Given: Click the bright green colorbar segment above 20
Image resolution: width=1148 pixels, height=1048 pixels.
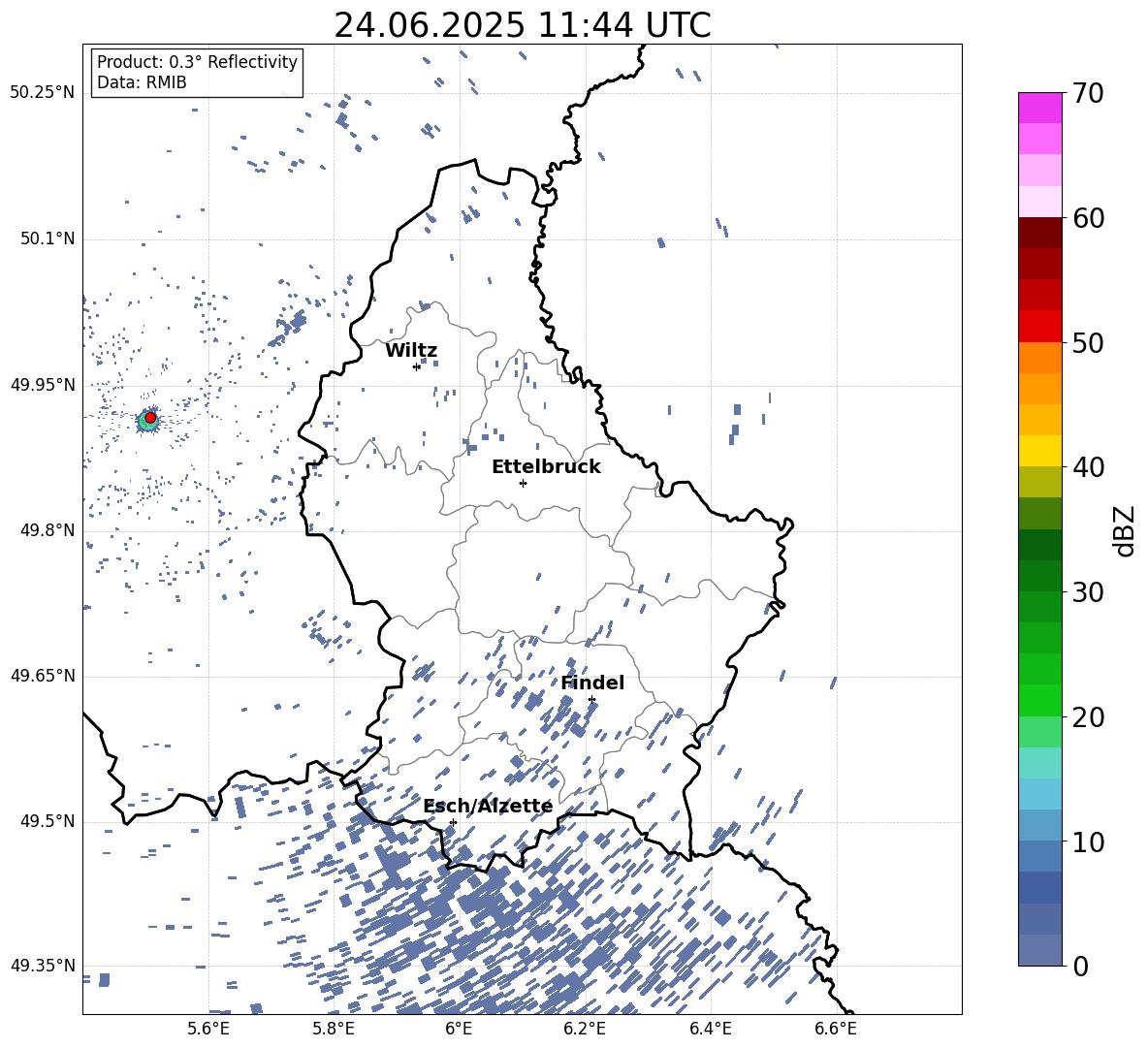Looking at the screenshot, I should point(1039,700).
